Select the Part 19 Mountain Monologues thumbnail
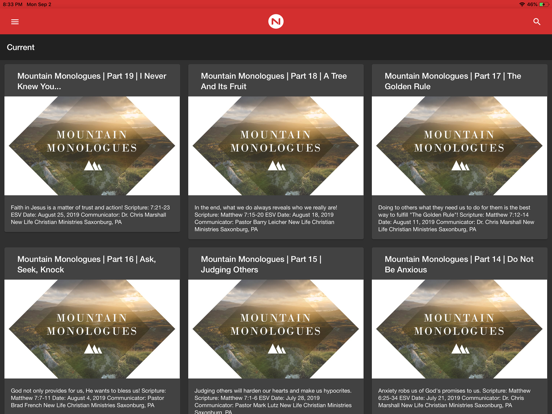 [x=92, y=146]
